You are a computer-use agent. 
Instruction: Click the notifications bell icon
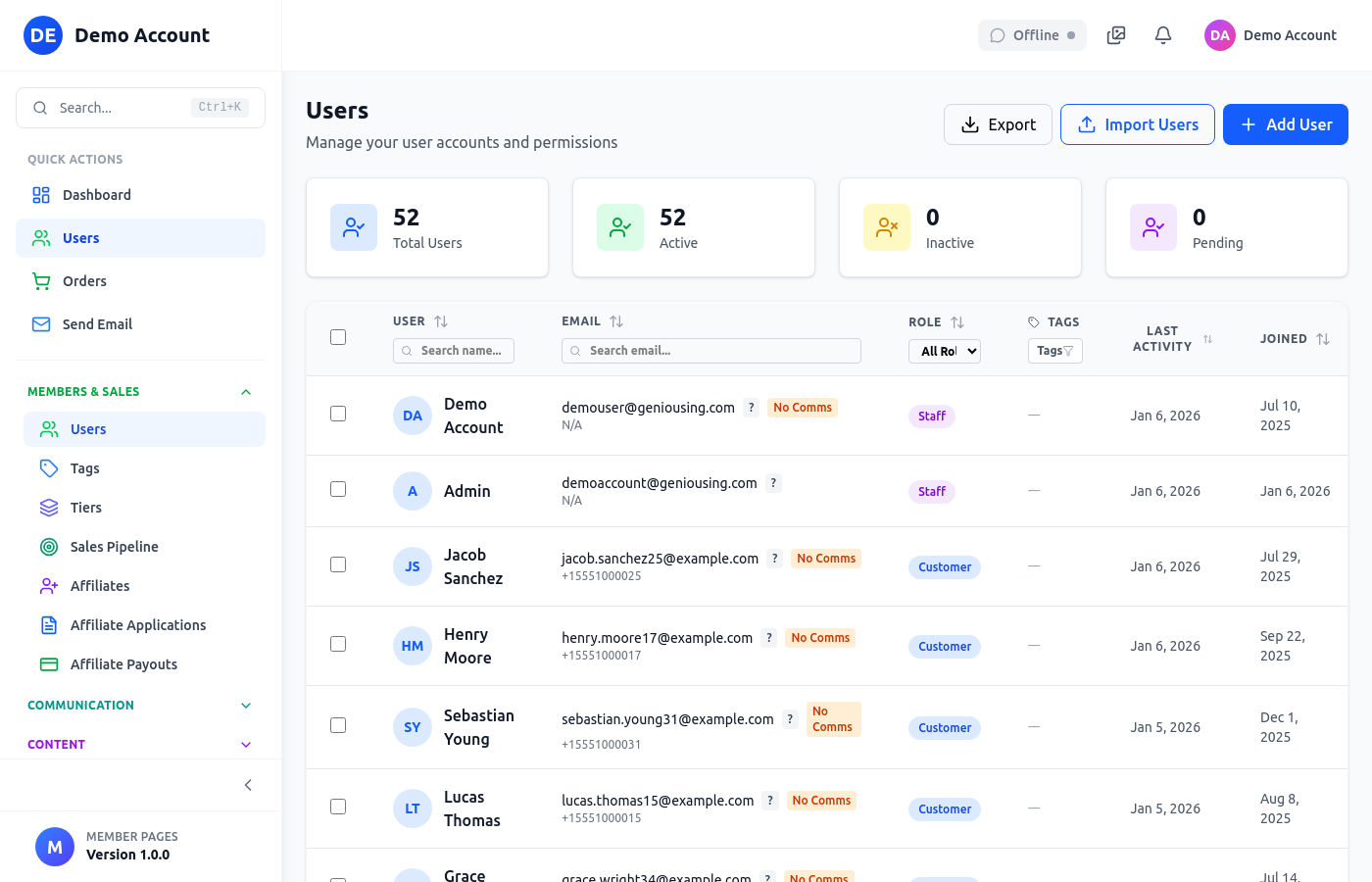[x=1163, y=35]
